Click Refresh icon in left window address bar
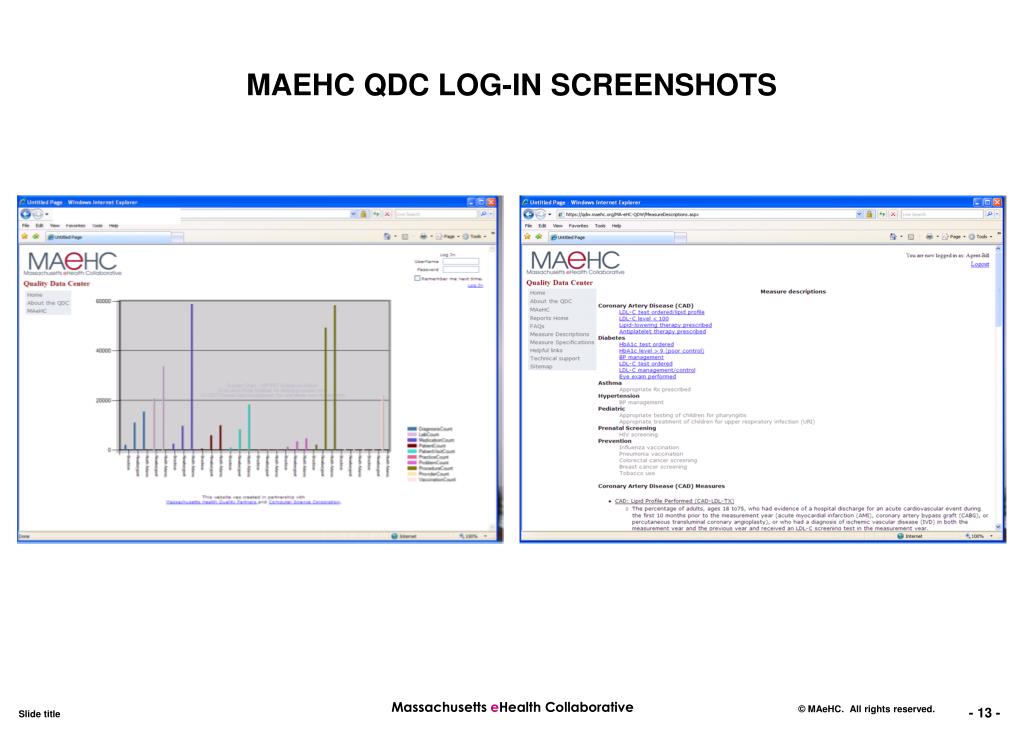 tap(376, 214)
